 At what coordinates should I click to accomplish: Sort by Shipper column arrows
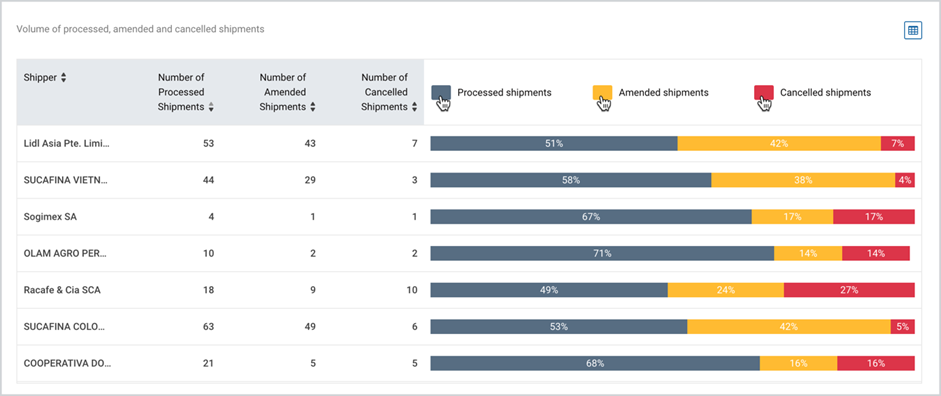(x=64, y=77)
